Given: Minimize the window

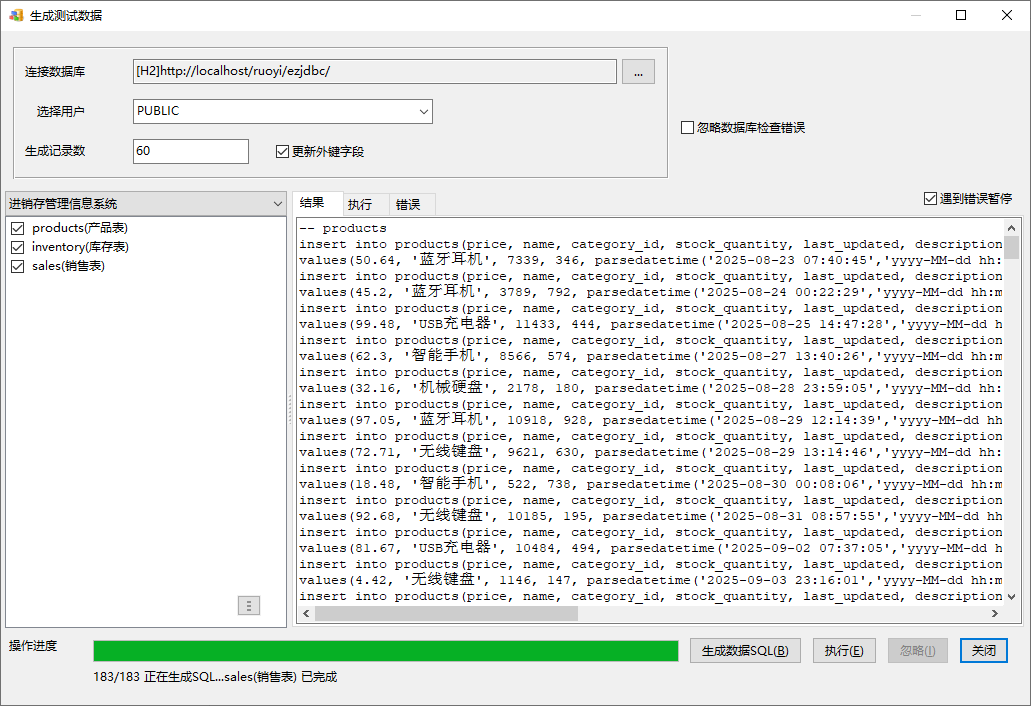Looking at the screenshot, I should (x=915, y=15).
